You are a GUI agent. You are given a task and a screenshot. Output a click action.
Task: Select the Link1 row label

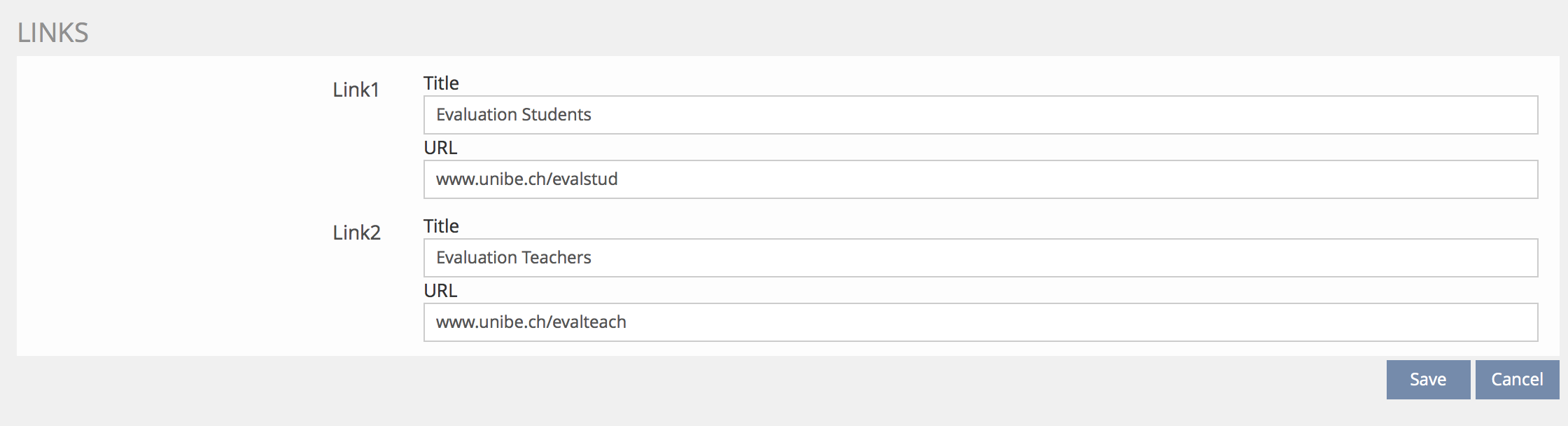click(356, 90)
